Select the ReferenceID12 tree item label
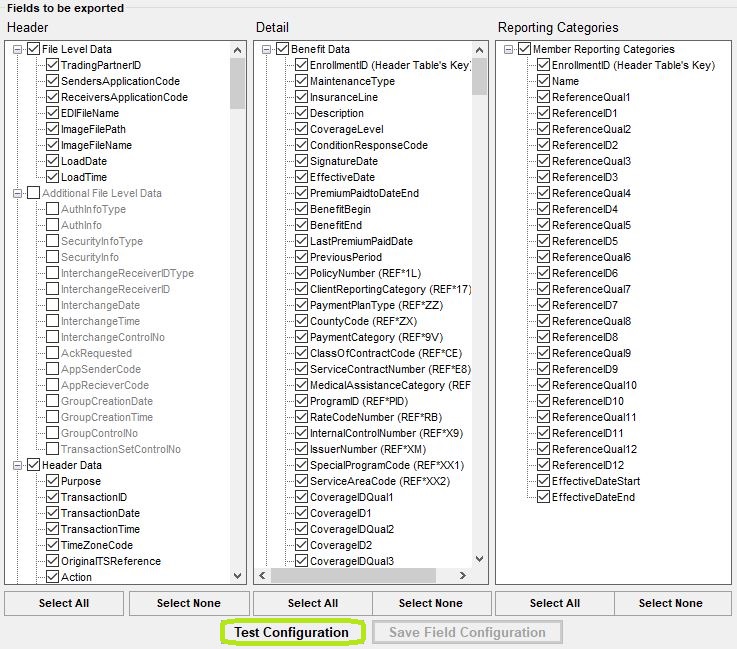Viewport: 737px width, 649px height. click(x=588, y=465)
